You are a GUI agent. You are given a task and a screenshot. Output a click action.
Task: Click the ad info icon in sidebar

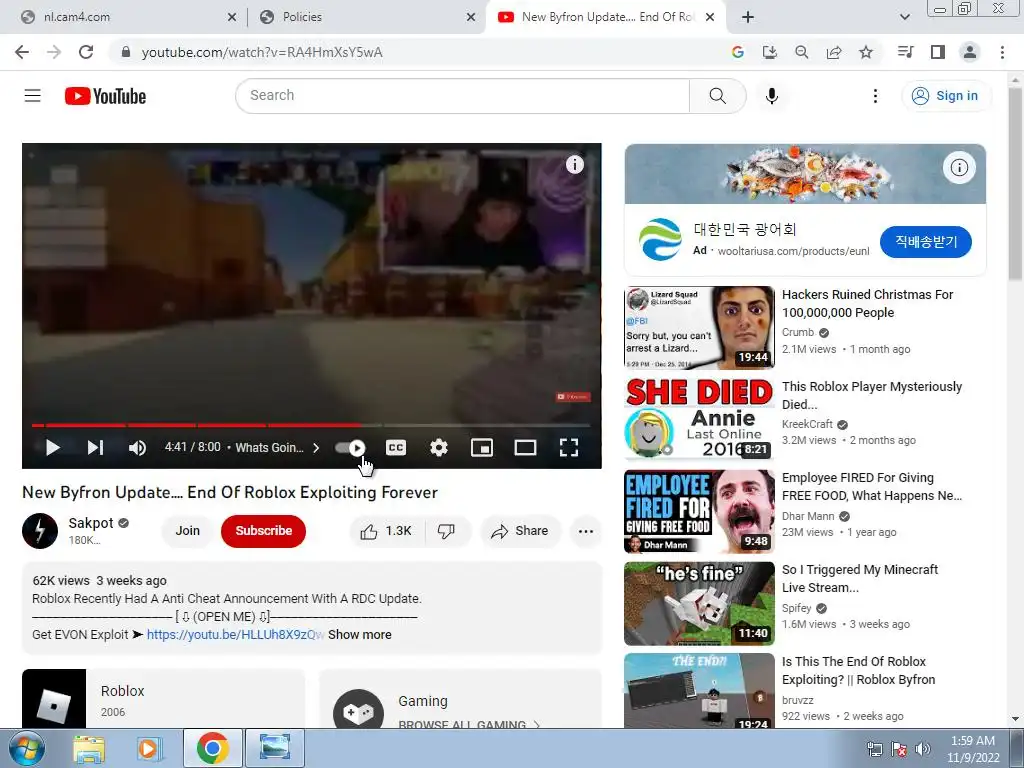(x=959, y=168)
